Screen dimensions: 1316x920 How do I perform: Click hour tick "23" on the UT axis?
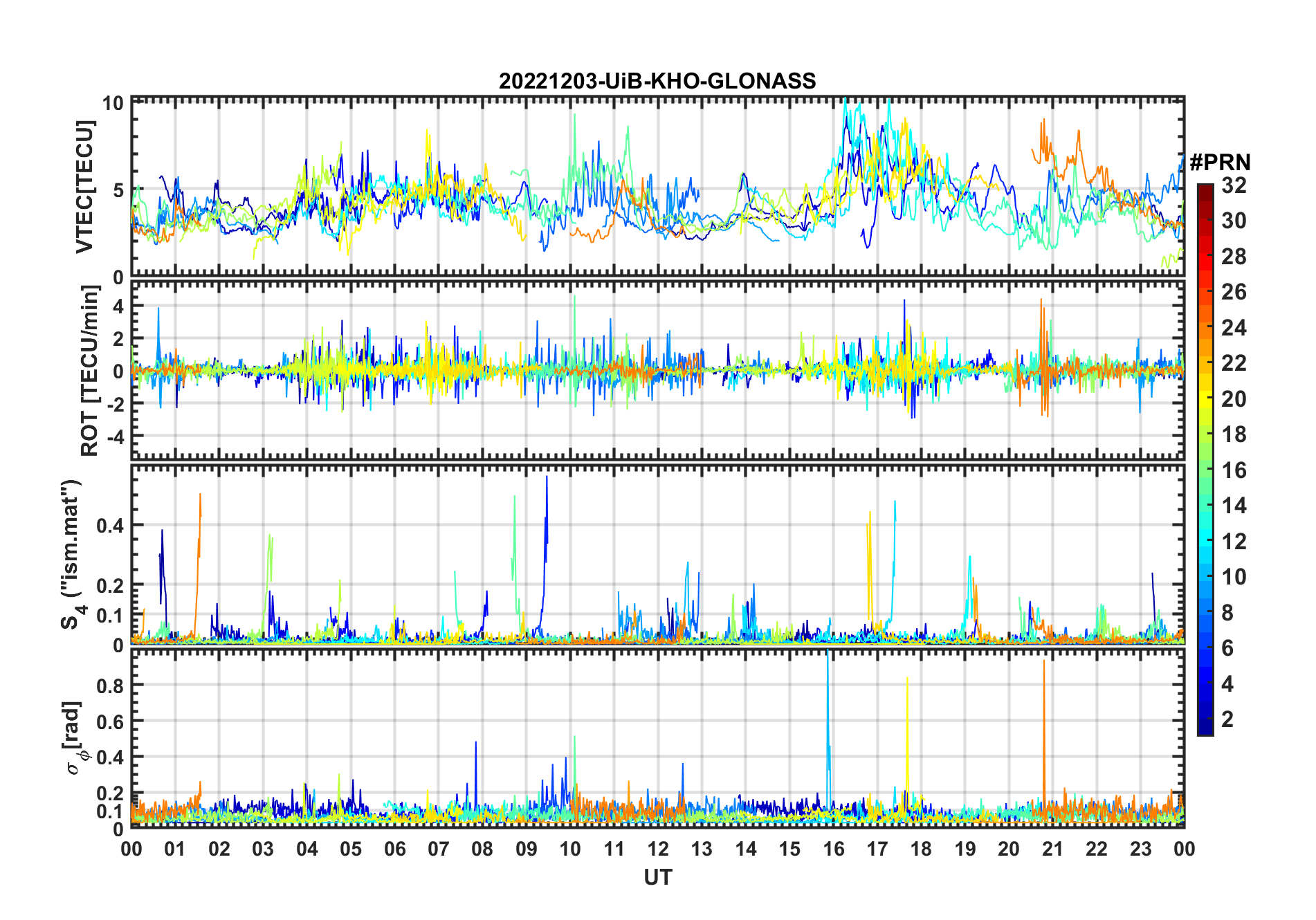click(x=1141, y=849)
